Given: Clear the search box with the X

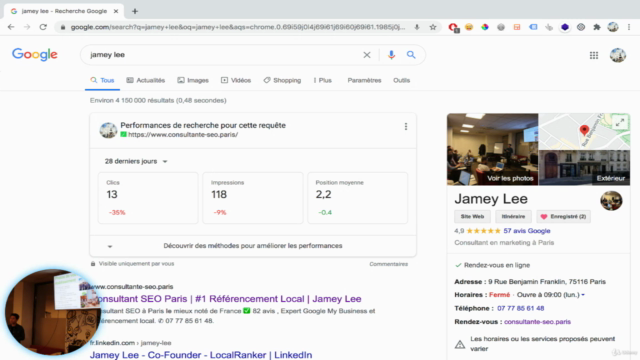Looking at the screenshot, I should point(367,55).
